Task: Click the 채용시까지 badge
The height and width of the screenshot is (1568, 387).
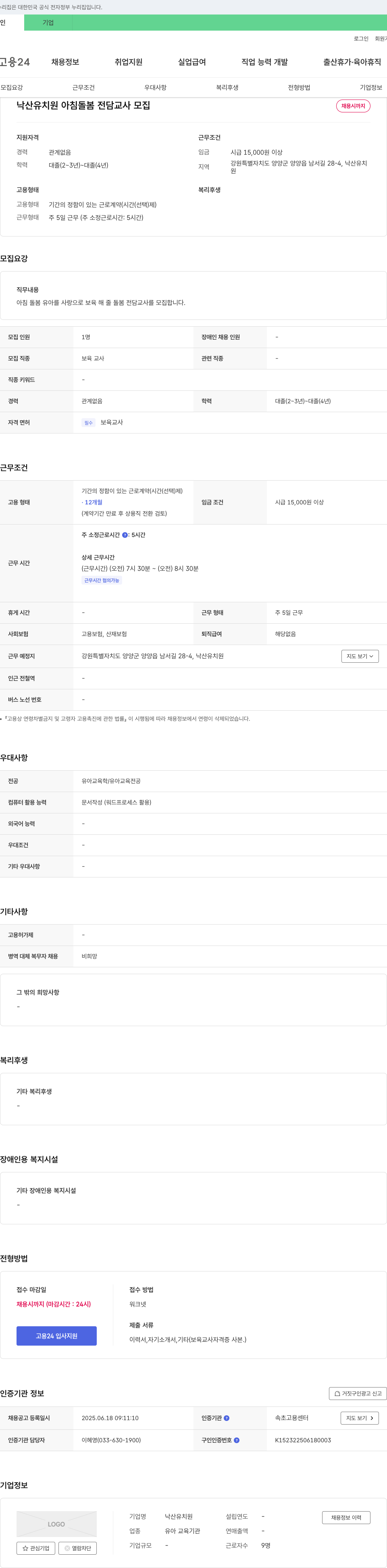Action: pyautogui.click(x=354, y=106)
